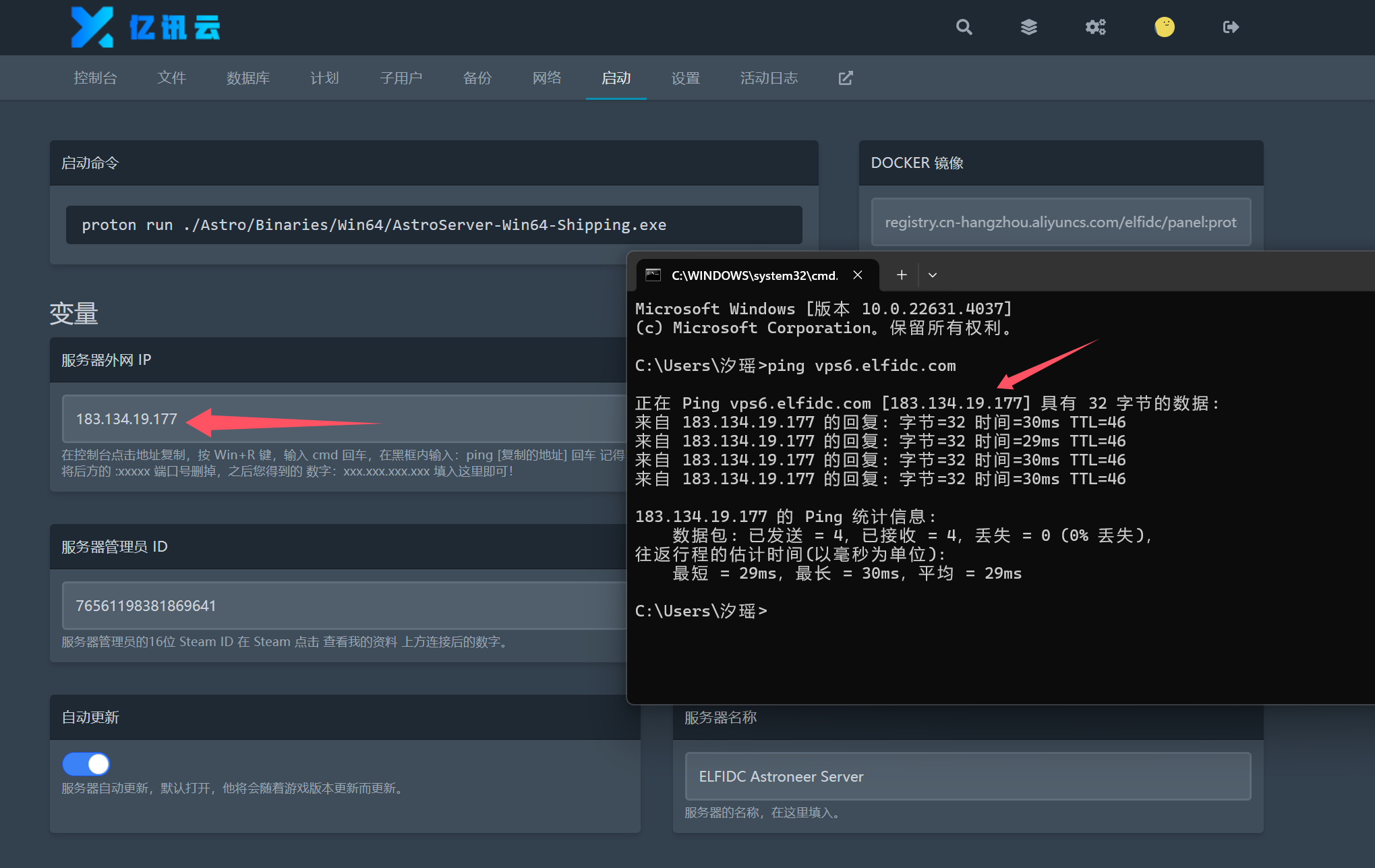Open the 活动日志 tab
Screen dimensions: 1375x868
(x=769, y=78)
